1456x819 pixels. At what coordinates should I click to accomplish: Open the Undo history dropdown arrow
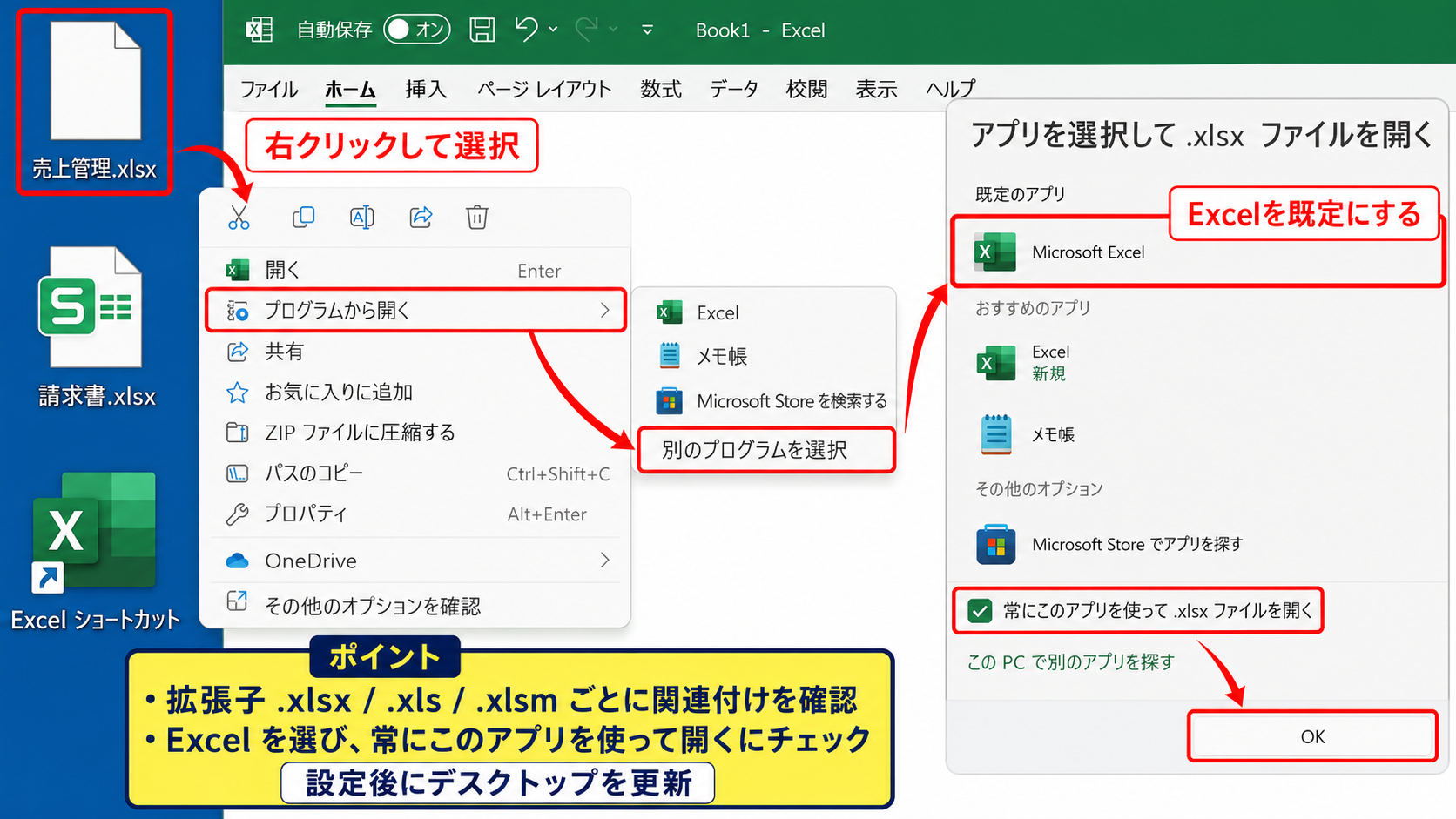coord(553,30)
